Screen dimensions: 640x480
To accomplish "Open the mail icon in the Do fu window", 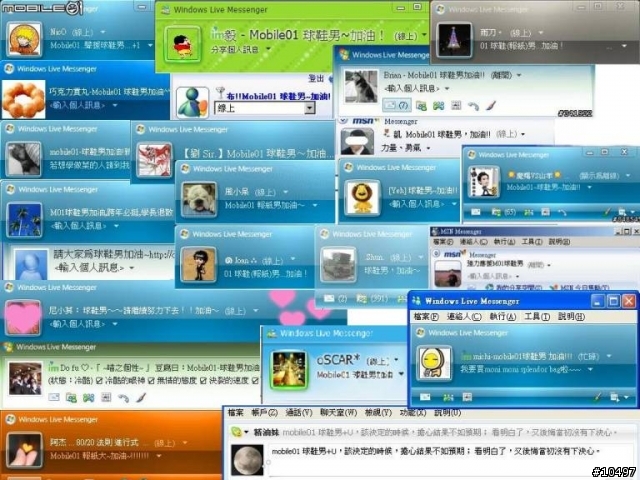I will [54, 397].
